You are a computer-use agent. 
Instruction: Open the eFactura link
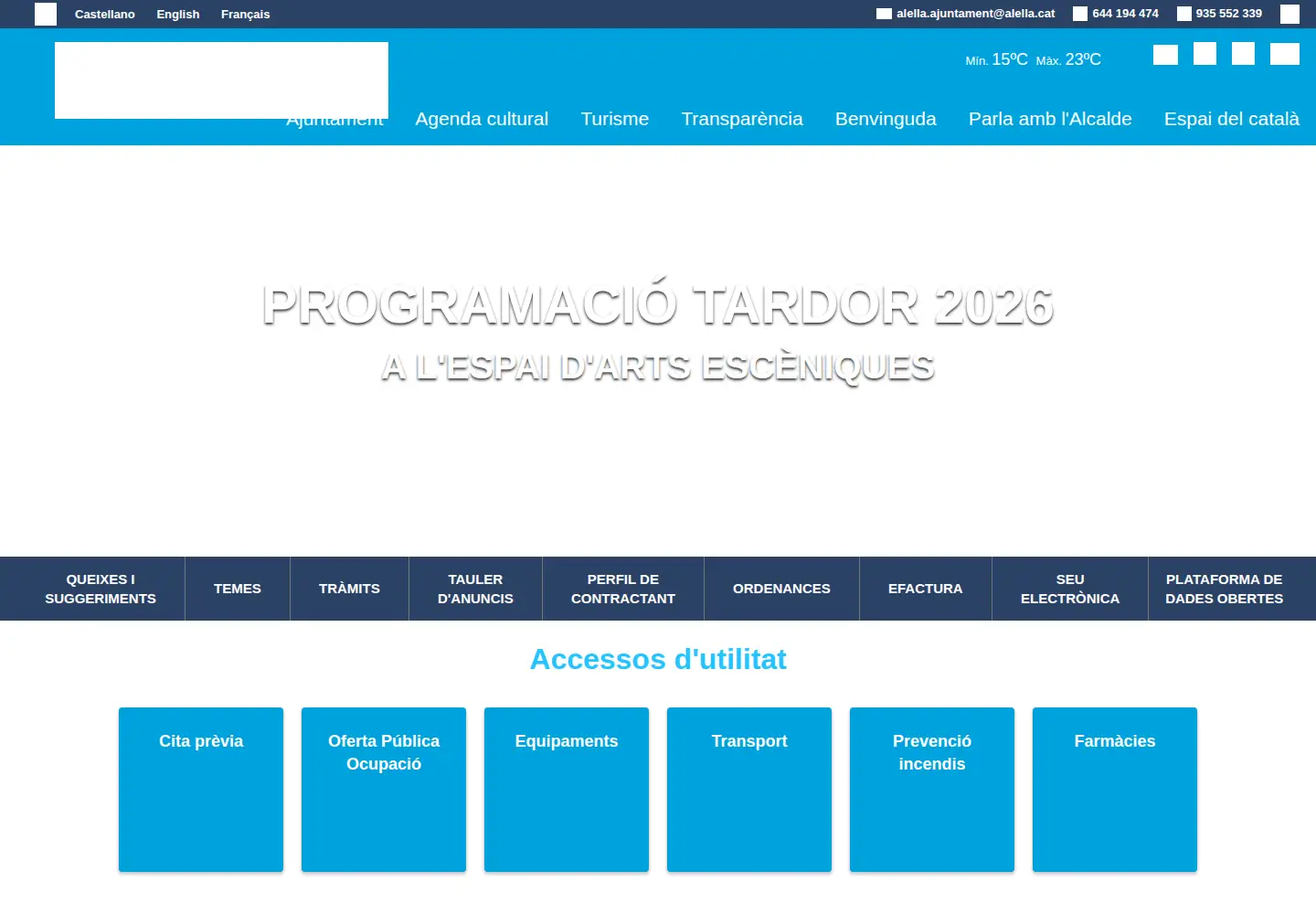pos(925,589)
